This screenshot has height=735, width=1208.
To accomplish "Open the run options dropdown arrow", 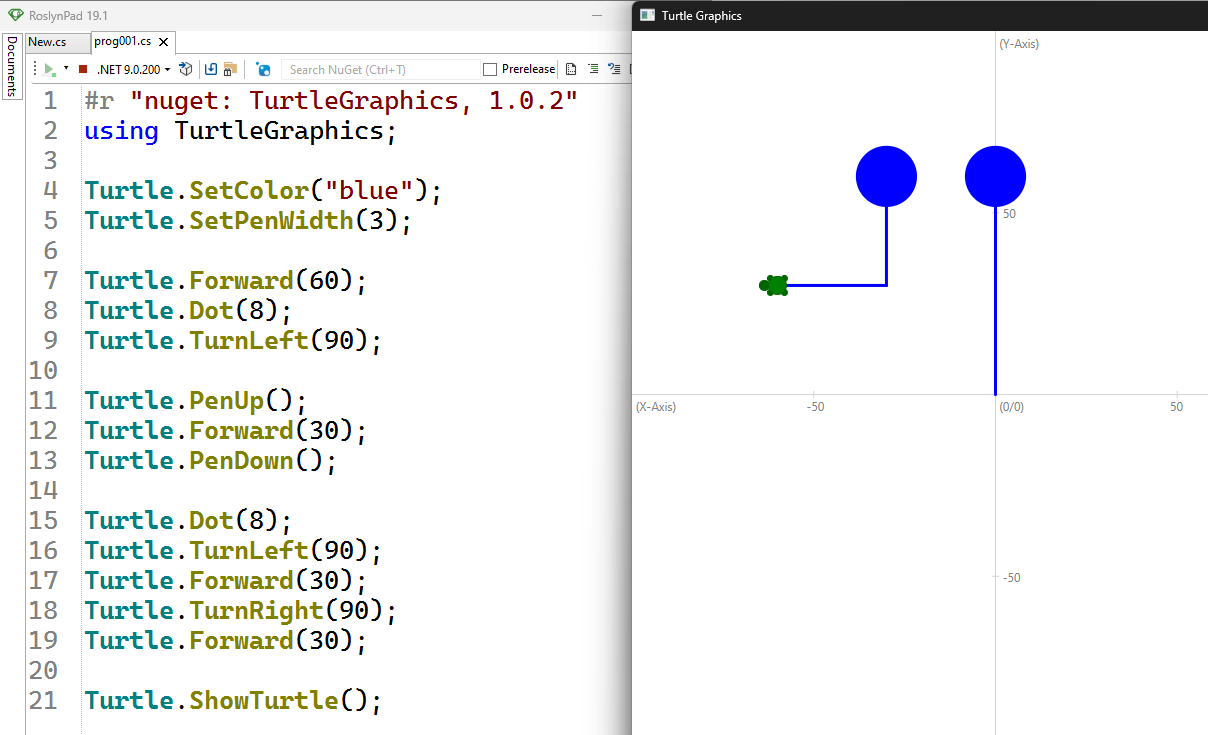I will click(66, 69).
